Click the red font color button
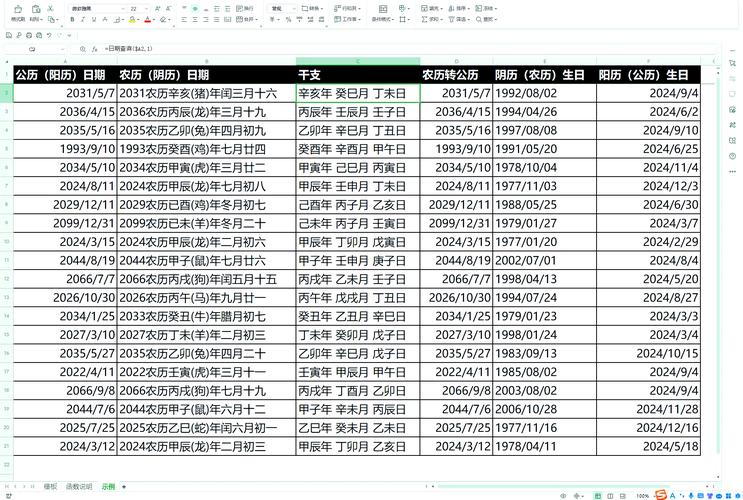Screen dimensions: 743x500 148,19
